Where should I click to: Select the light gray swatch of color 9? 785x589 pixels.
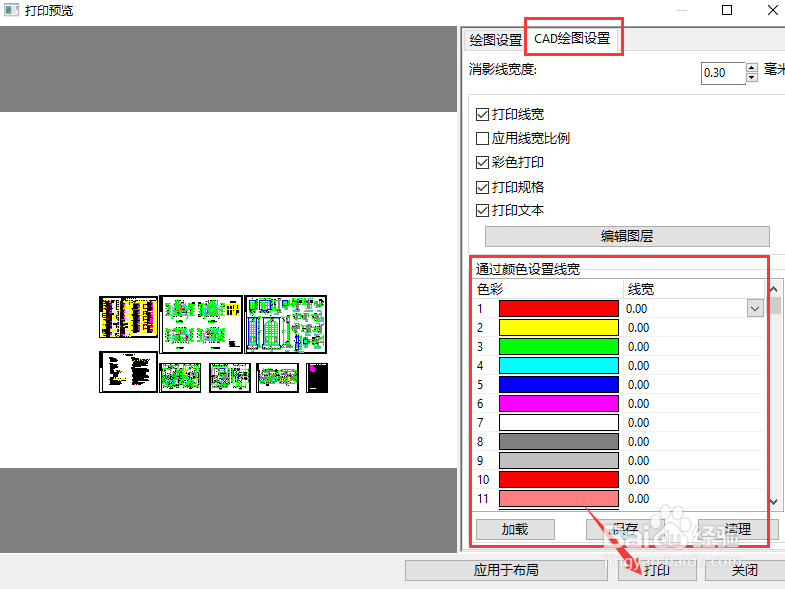pyautogui.click(x=559, y=461)
